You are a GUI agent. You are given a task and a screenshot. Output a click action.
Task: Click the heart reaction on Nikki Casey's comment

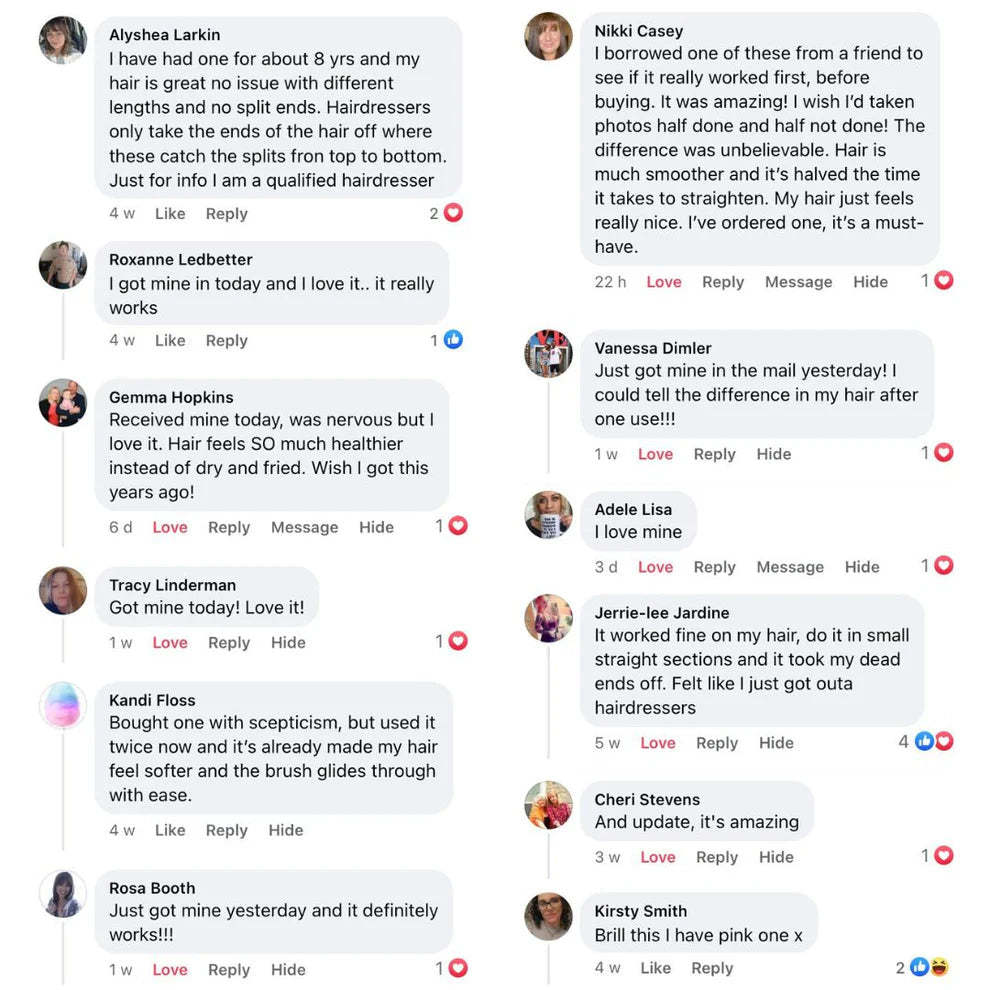pos(943,281)
